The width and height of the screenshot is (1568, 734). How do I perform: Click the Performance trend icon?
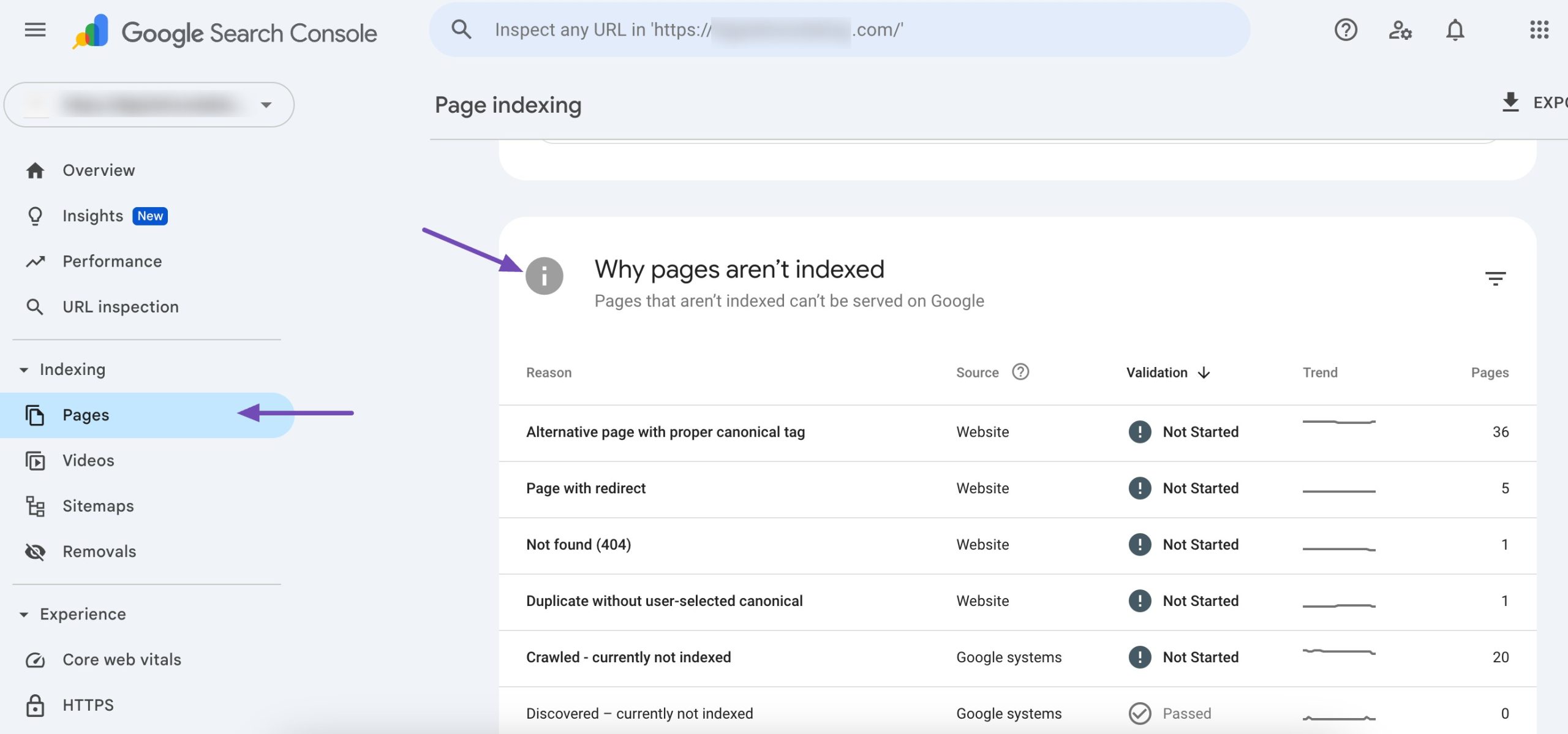pos(35,262)
